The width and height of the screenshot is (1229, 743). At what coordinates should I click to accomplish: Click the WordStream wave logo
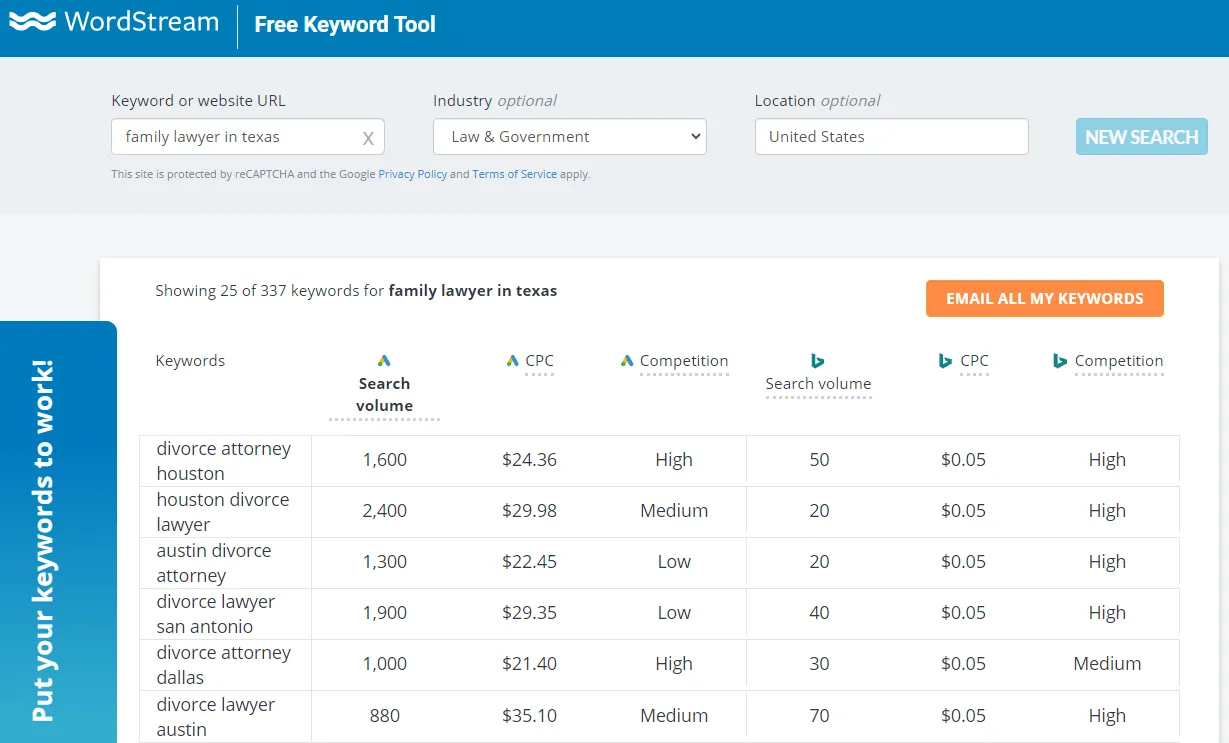coord(32,22)
